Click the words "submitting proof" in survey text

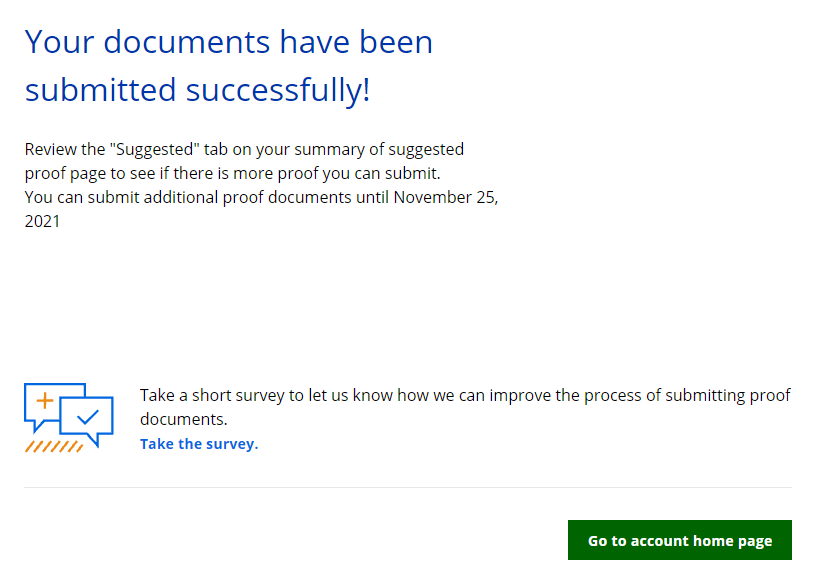click(734, 395)
